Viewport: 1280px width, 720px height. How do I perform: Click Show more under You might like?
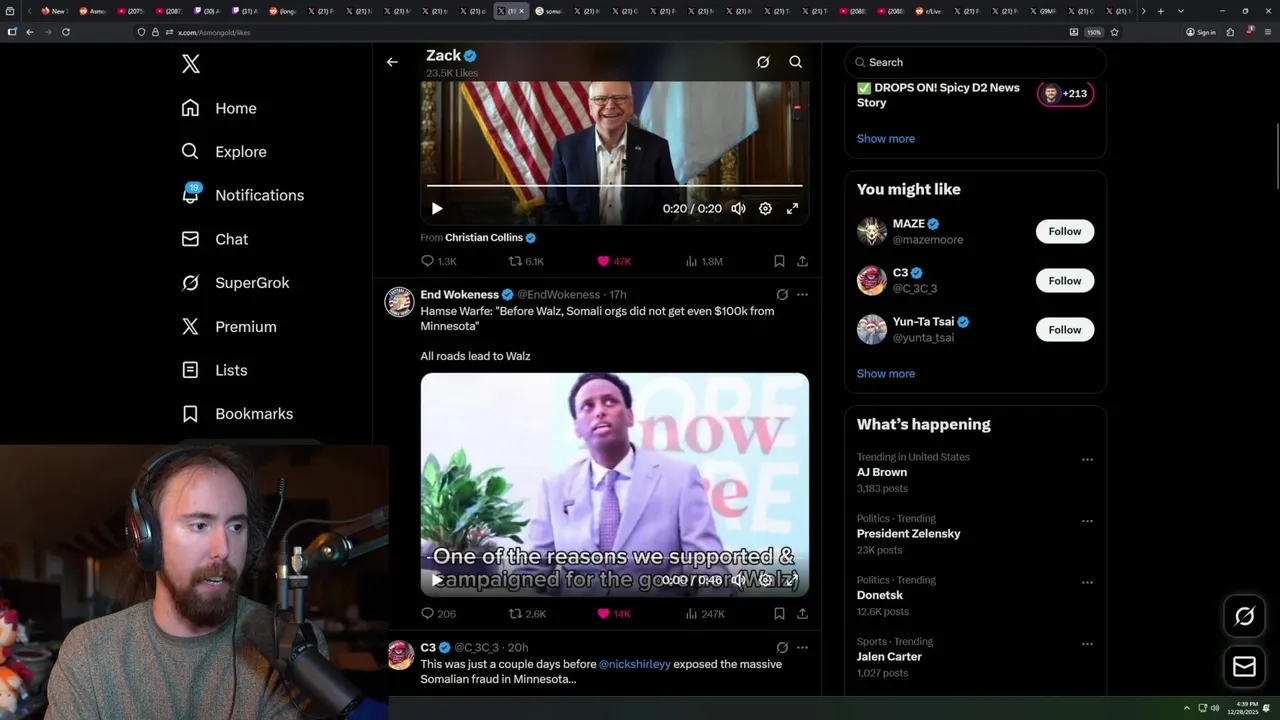tap(886, 374)
